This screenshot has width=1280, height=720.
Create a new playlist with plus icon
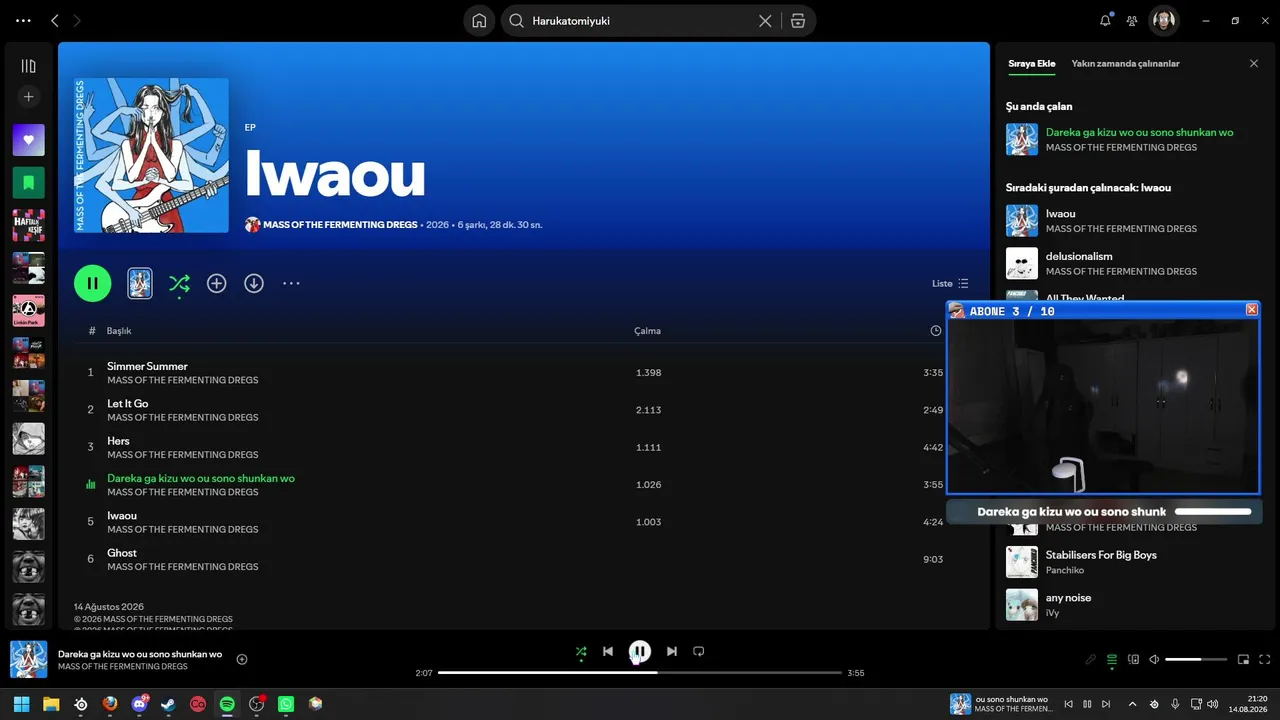28,97
